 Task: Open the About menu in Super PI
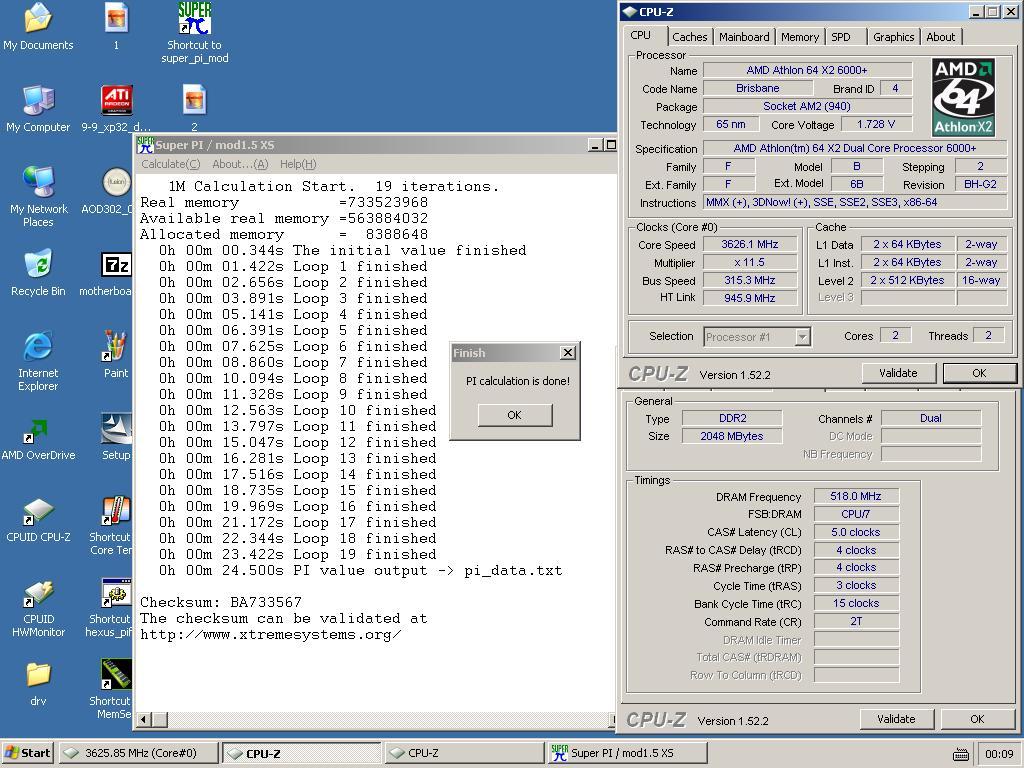click(240, 164)
